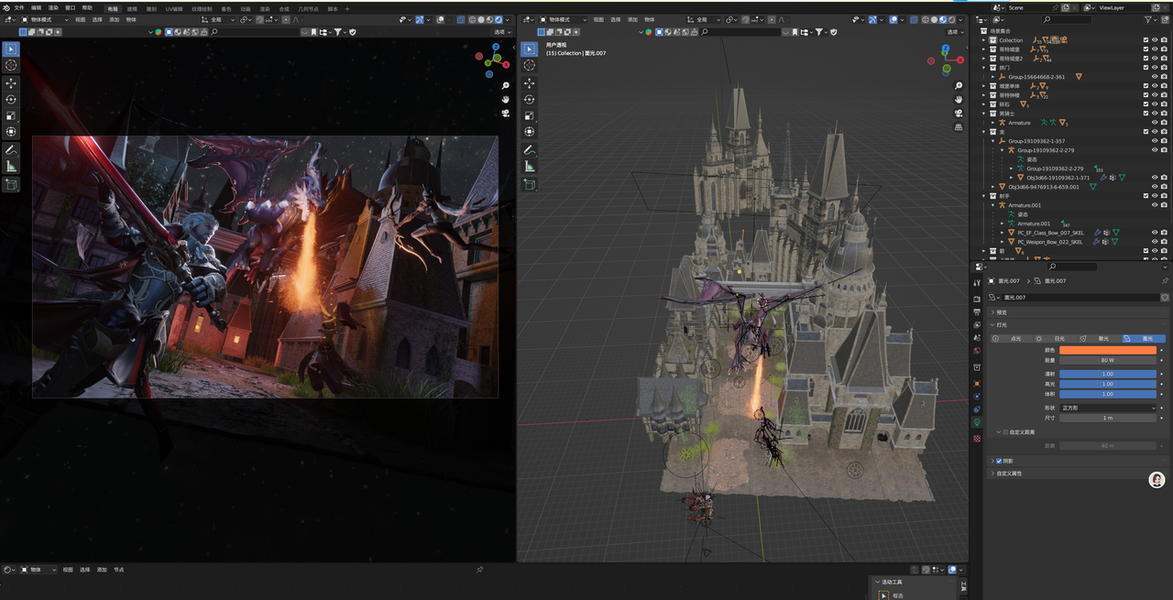Hide 哥特城堡 collection with its eye icon
This screenshot has height=600, width=1173.
point(1154,49)
